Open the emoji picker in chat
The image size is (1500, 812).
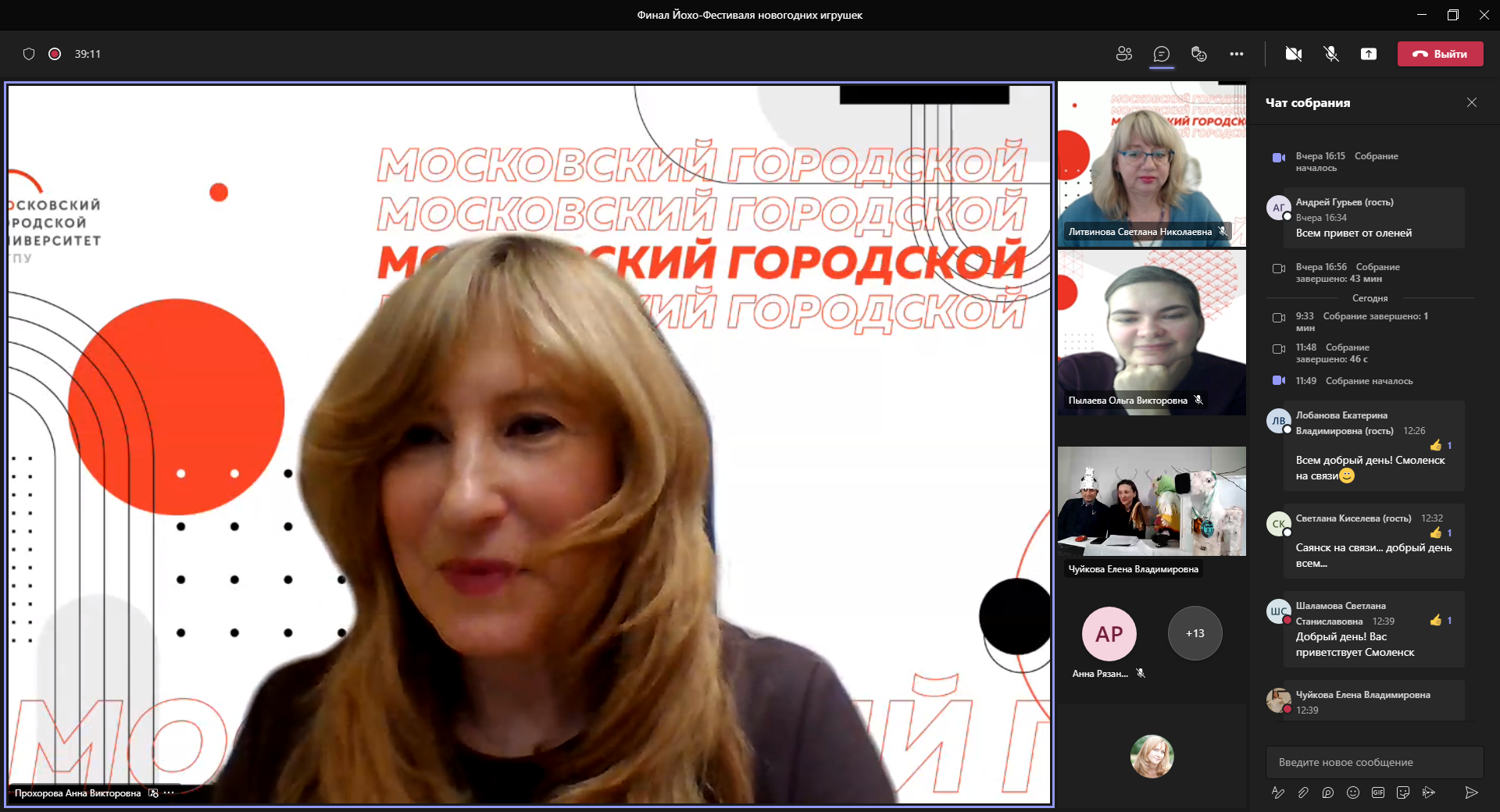pyautogui.click(x=1353, y=792)
